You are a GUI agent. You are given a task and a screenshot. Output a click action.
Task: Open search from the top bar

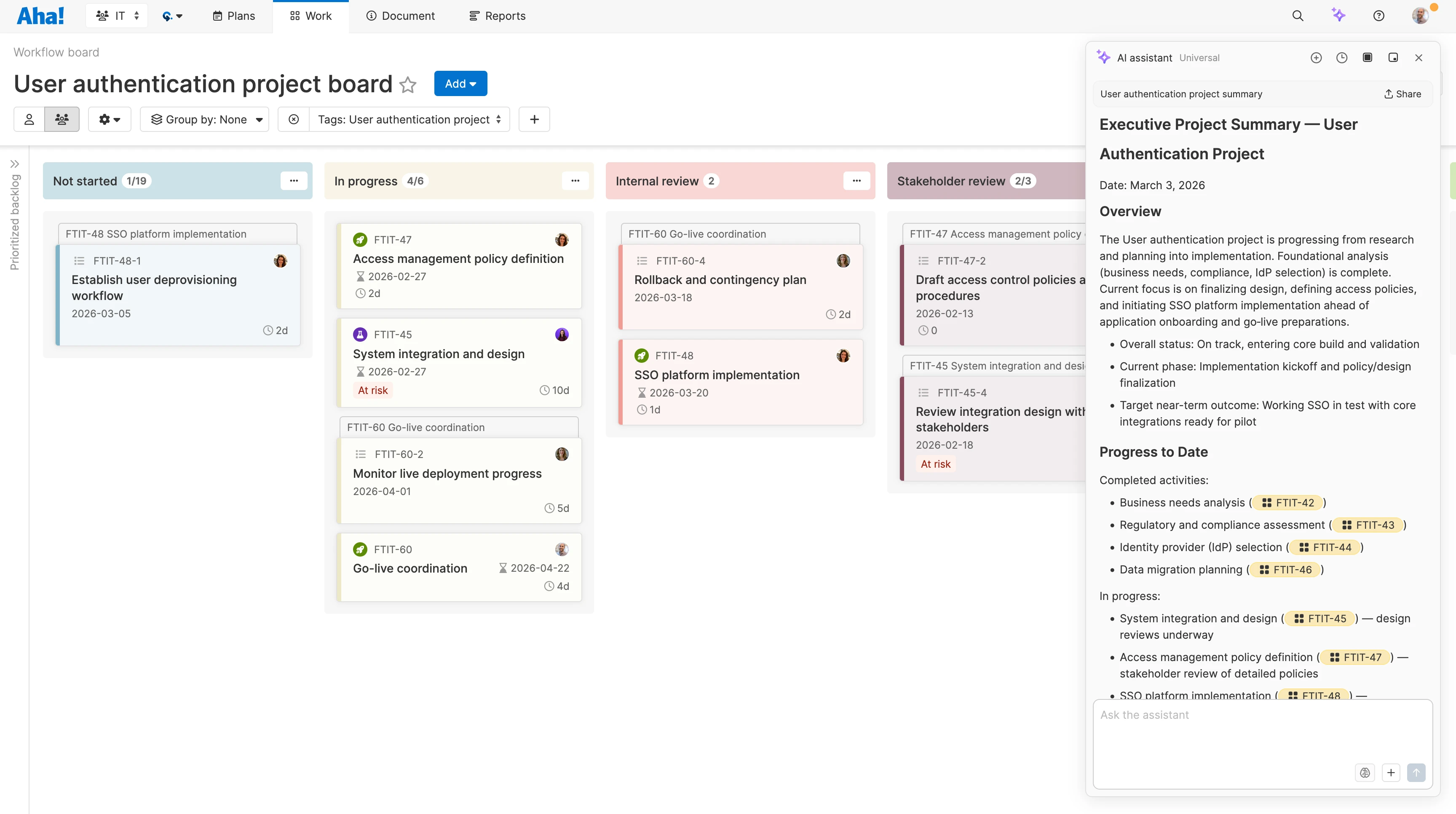click(1298, 15)
